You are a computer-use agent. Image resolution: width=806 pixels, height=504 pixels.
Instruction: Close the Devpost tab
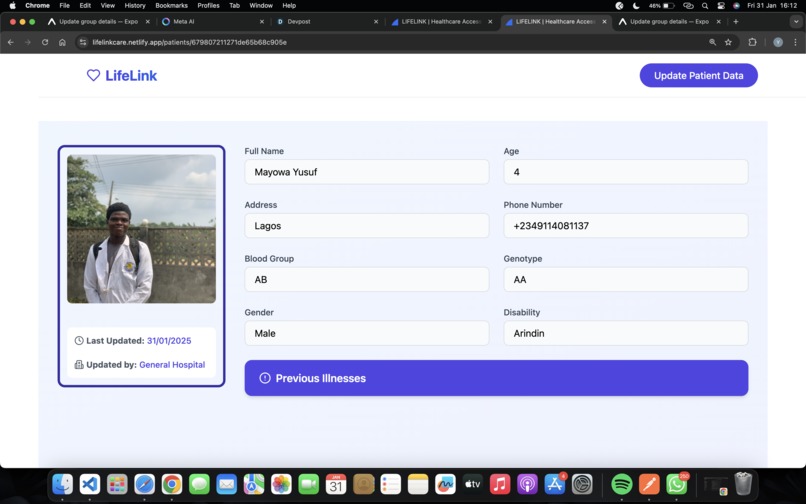(x=376, y=22)
